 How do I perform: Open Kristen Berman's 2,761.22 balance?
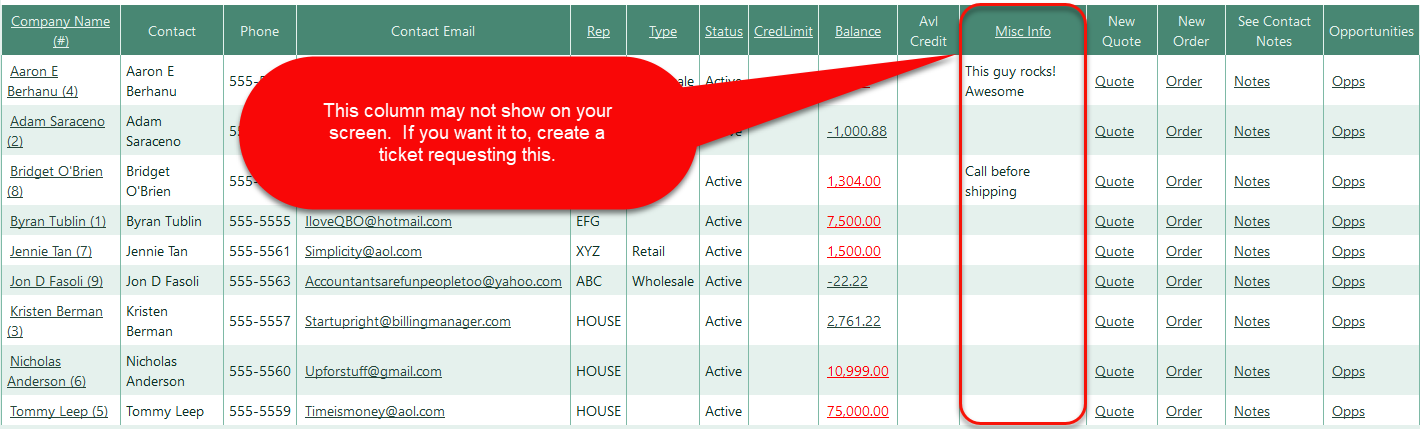coord(853,321)
